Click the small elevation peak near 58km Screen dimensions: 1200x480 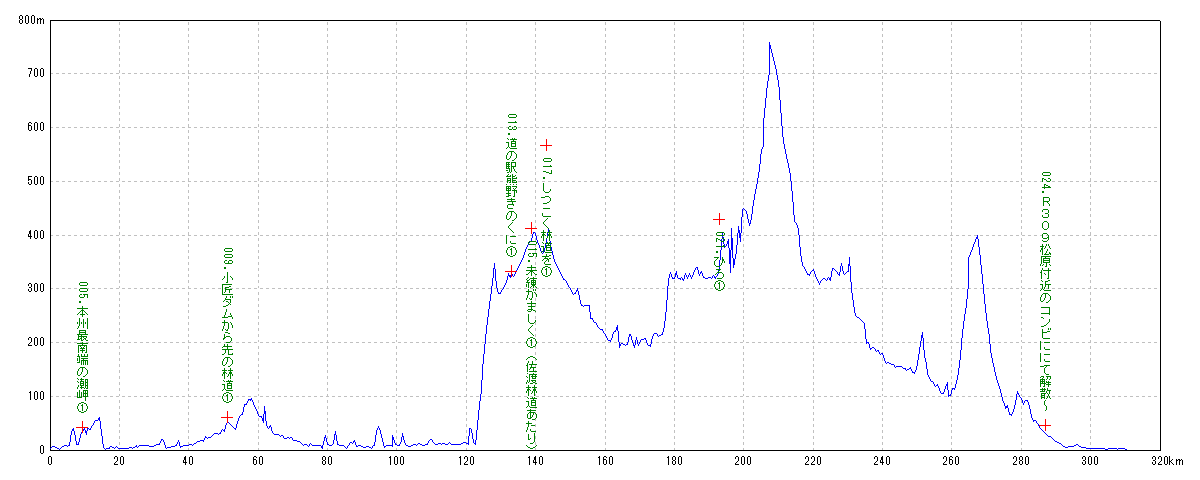tap(251, 399)
